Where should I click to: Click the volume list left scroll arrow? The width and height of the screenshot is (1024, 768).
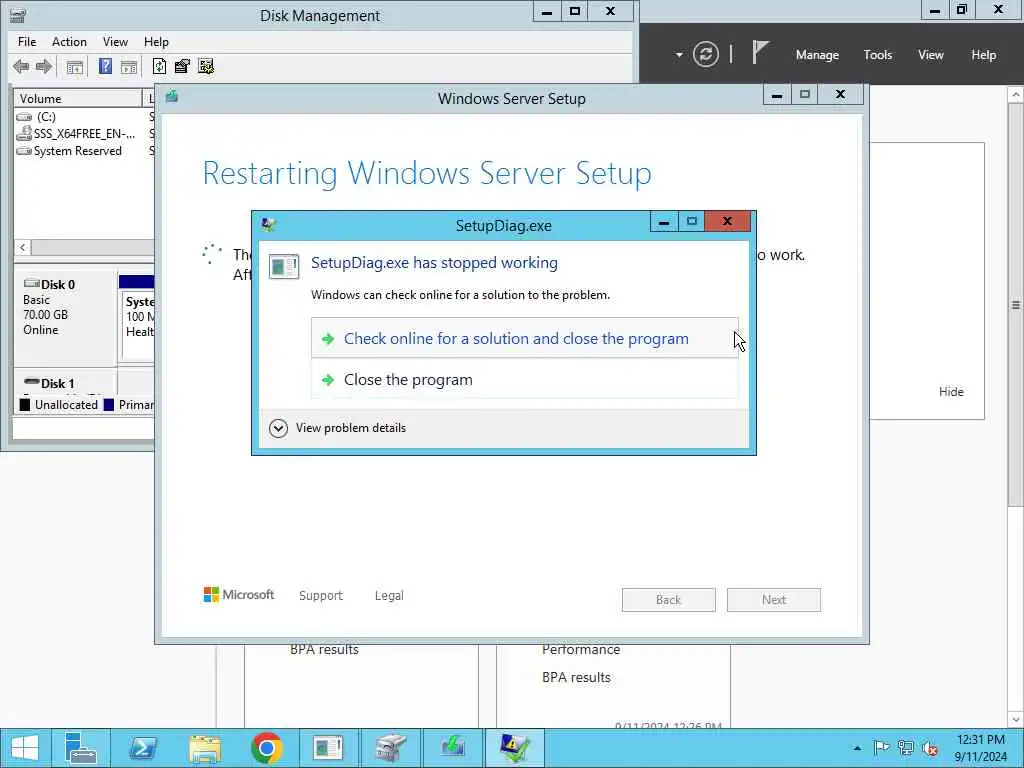(23, 248)
